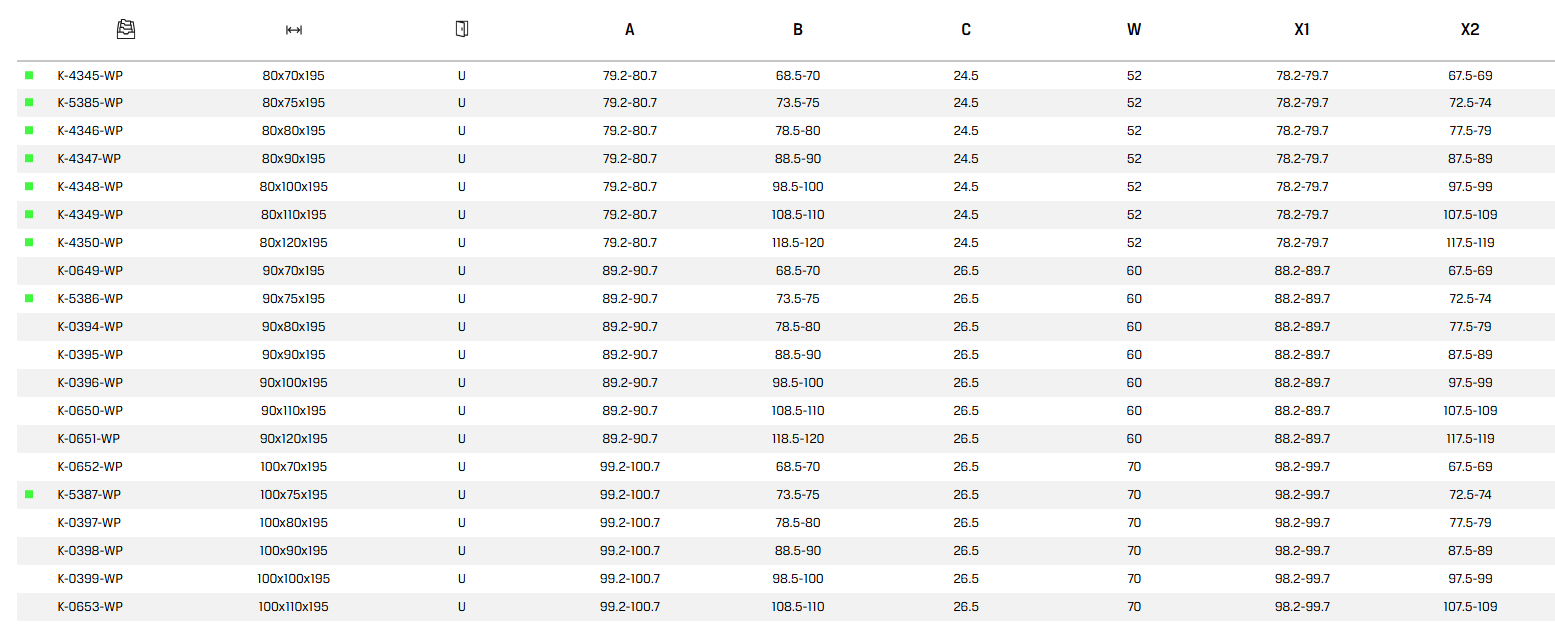Click green availability marker for K-4350-WP
Screen dimensions: 1555x629
(29, 242)
